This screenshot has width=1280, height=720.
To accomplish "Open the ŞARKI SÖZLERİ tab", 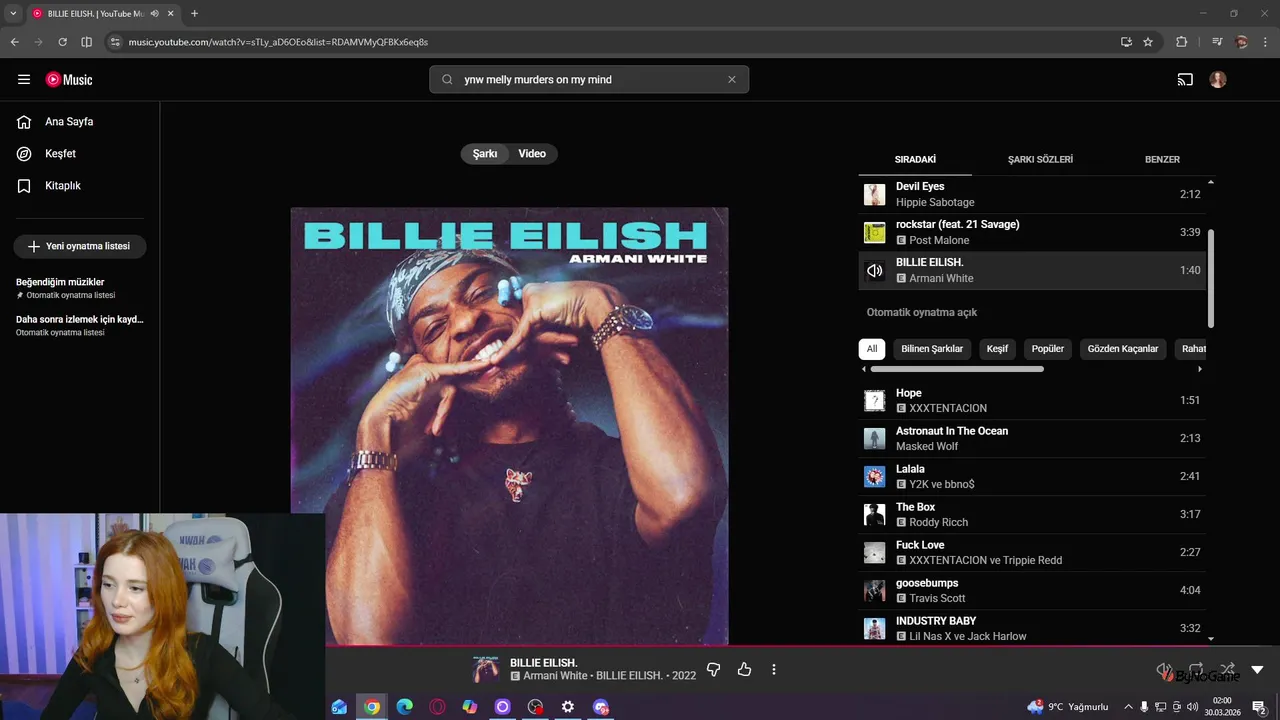I will tap(1040, 160).
